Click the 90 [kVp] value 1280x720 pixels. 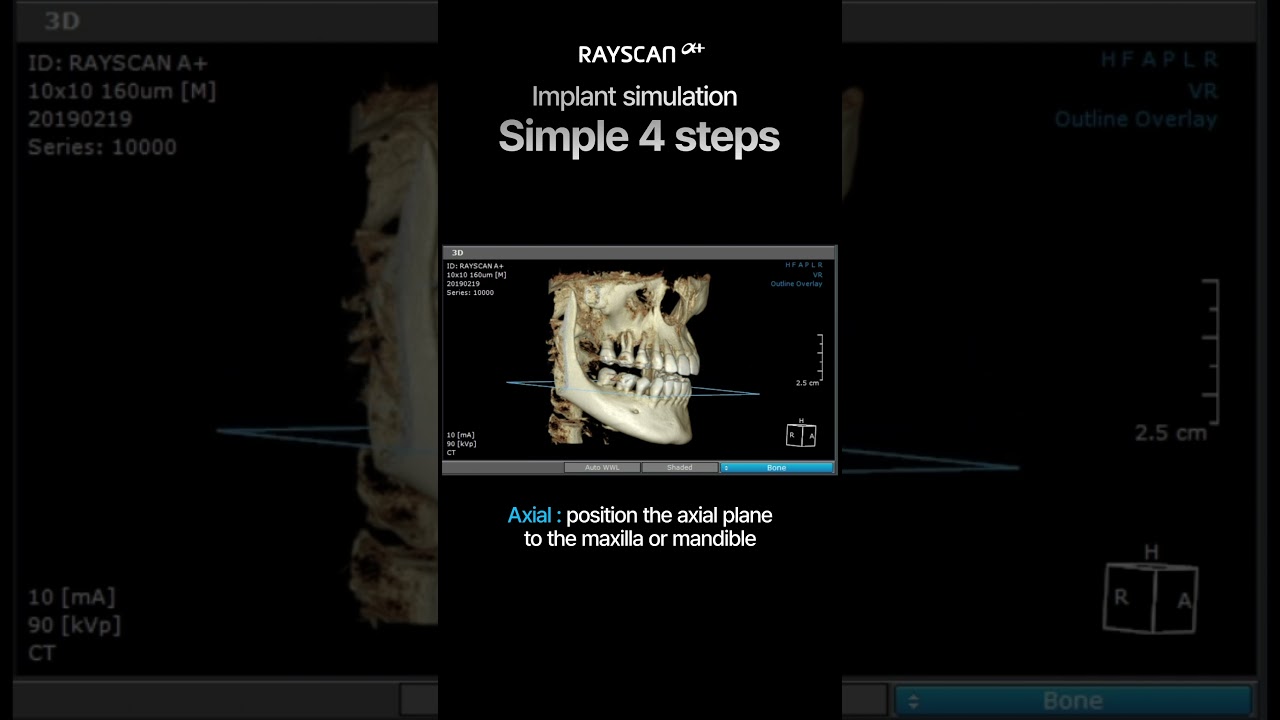[x=461, y=444]
